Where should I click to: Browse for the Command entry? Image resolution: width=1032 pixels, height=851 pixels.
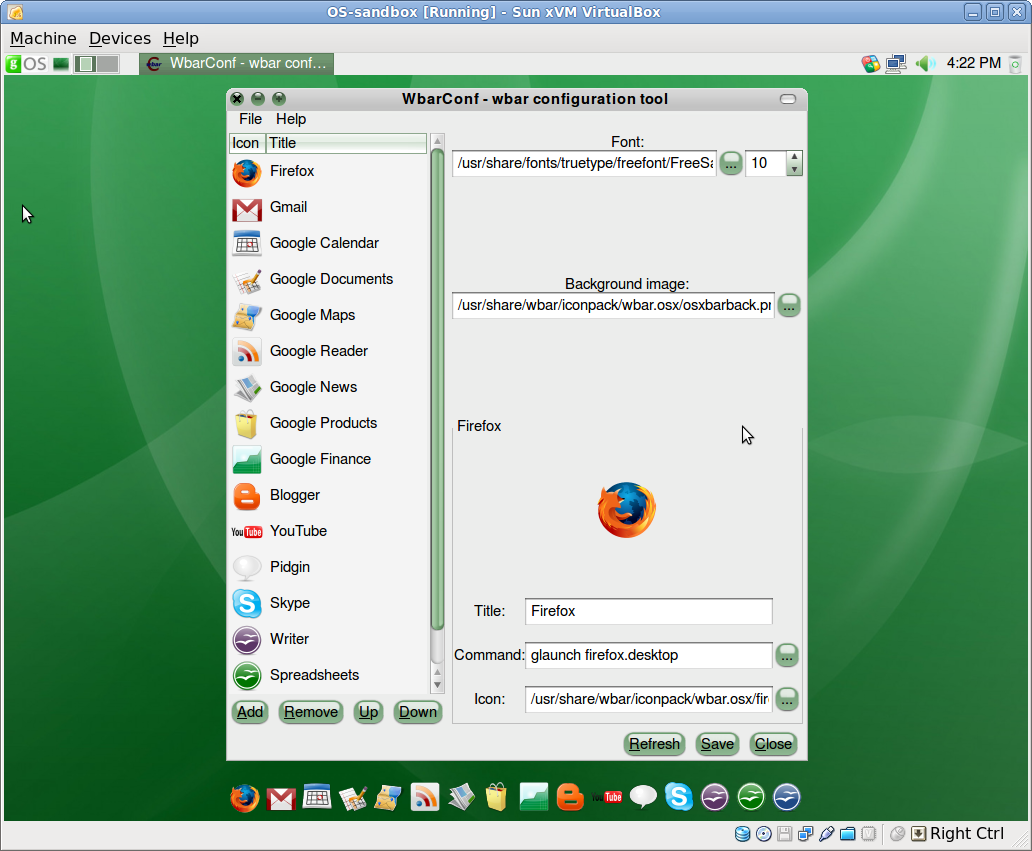(787, 656)
